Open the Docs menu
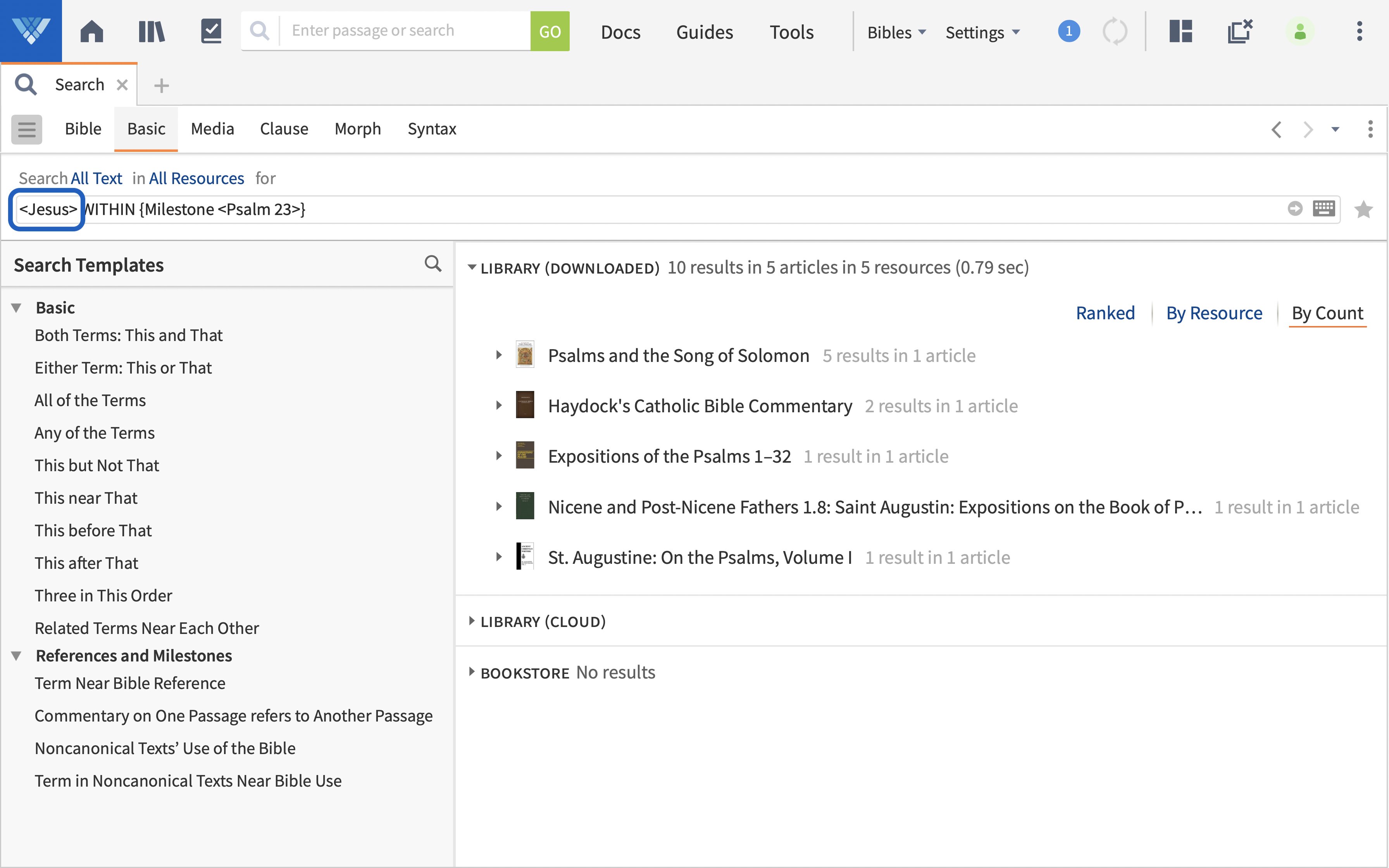1389x868 pixels. click(x=620, y=32)
